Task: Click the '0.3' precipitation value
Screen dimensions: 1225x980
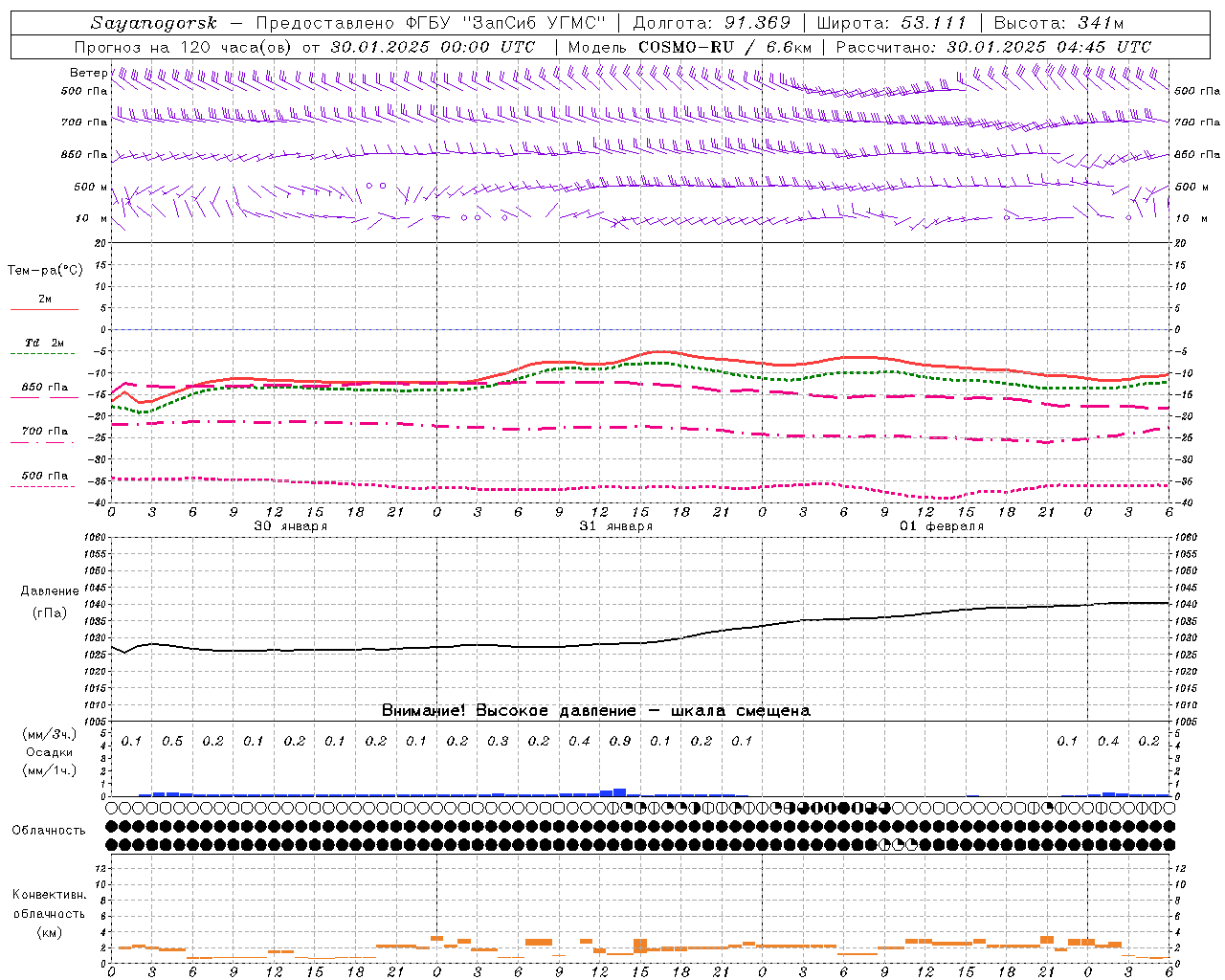Action: (x=498, y=741)
